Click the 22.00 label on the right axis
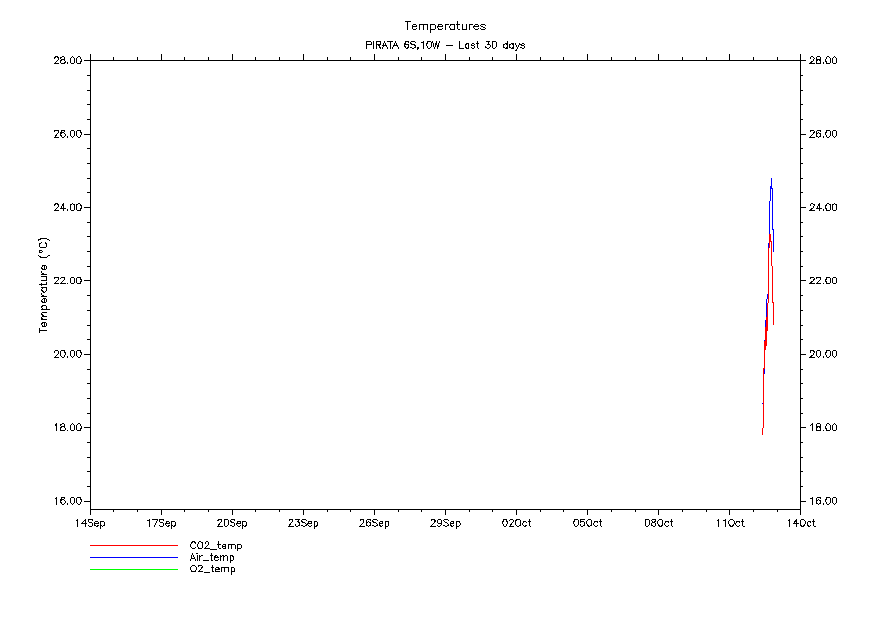The height and width of the screenshot is (630, 891). (823, 281)
